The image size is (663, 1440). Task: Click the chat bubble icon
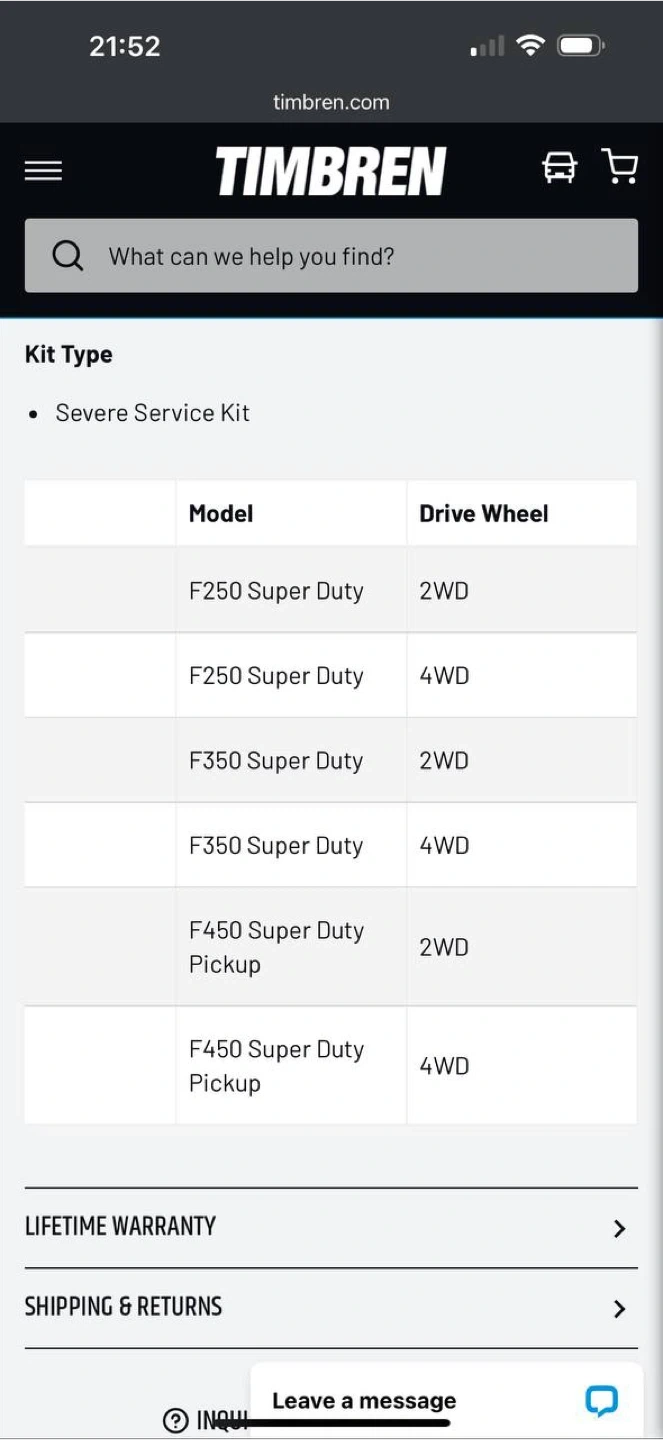tap(601, 1400)
